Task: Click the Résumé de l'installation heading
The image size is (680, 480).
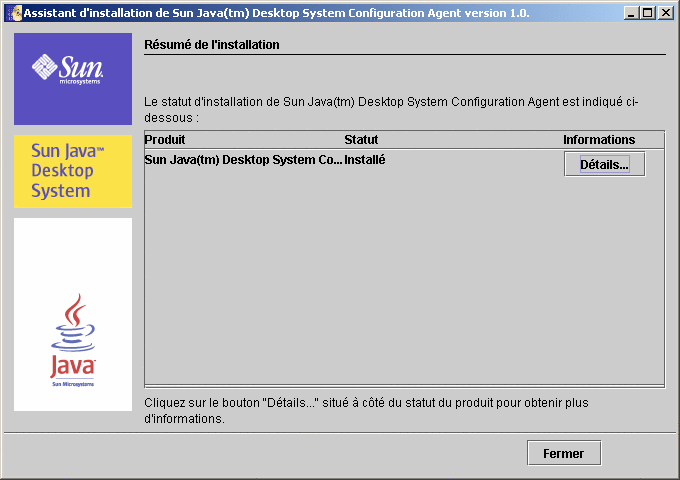Action: tap(212, 45)
